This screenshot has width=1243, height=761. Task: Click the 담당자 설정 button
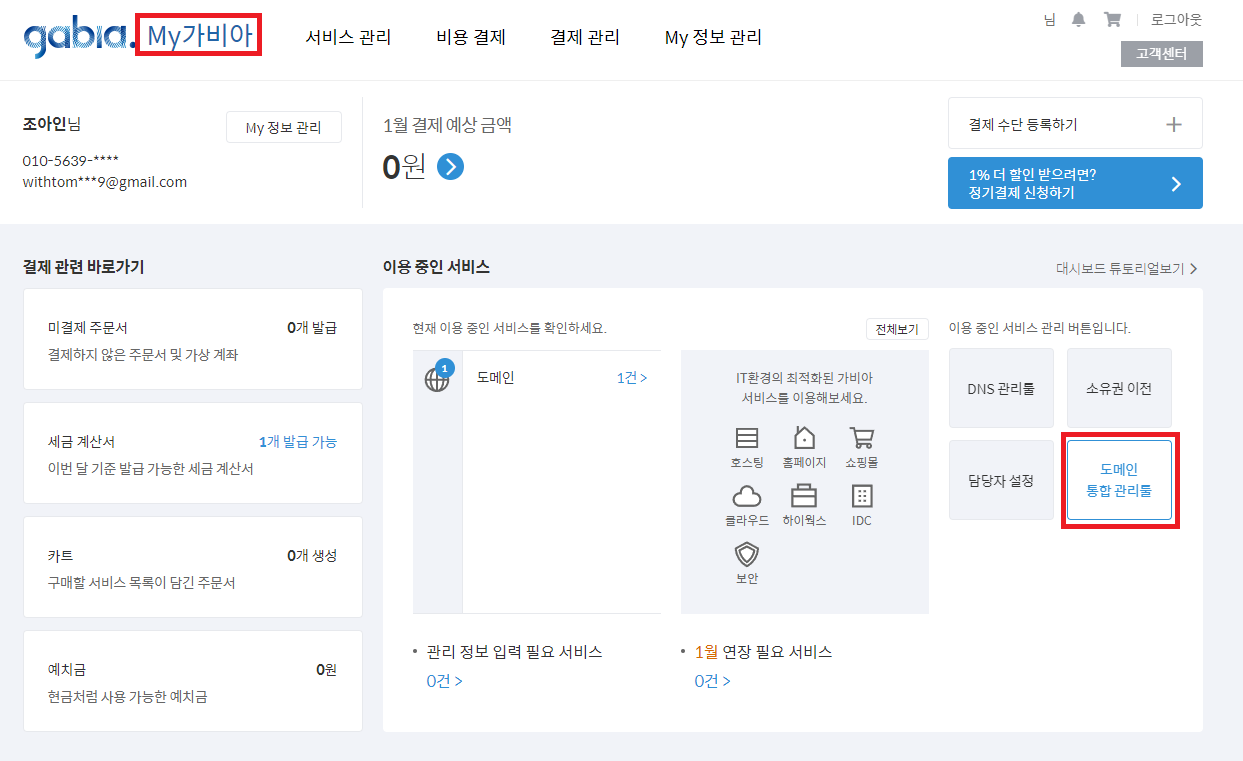point(1001,480)
